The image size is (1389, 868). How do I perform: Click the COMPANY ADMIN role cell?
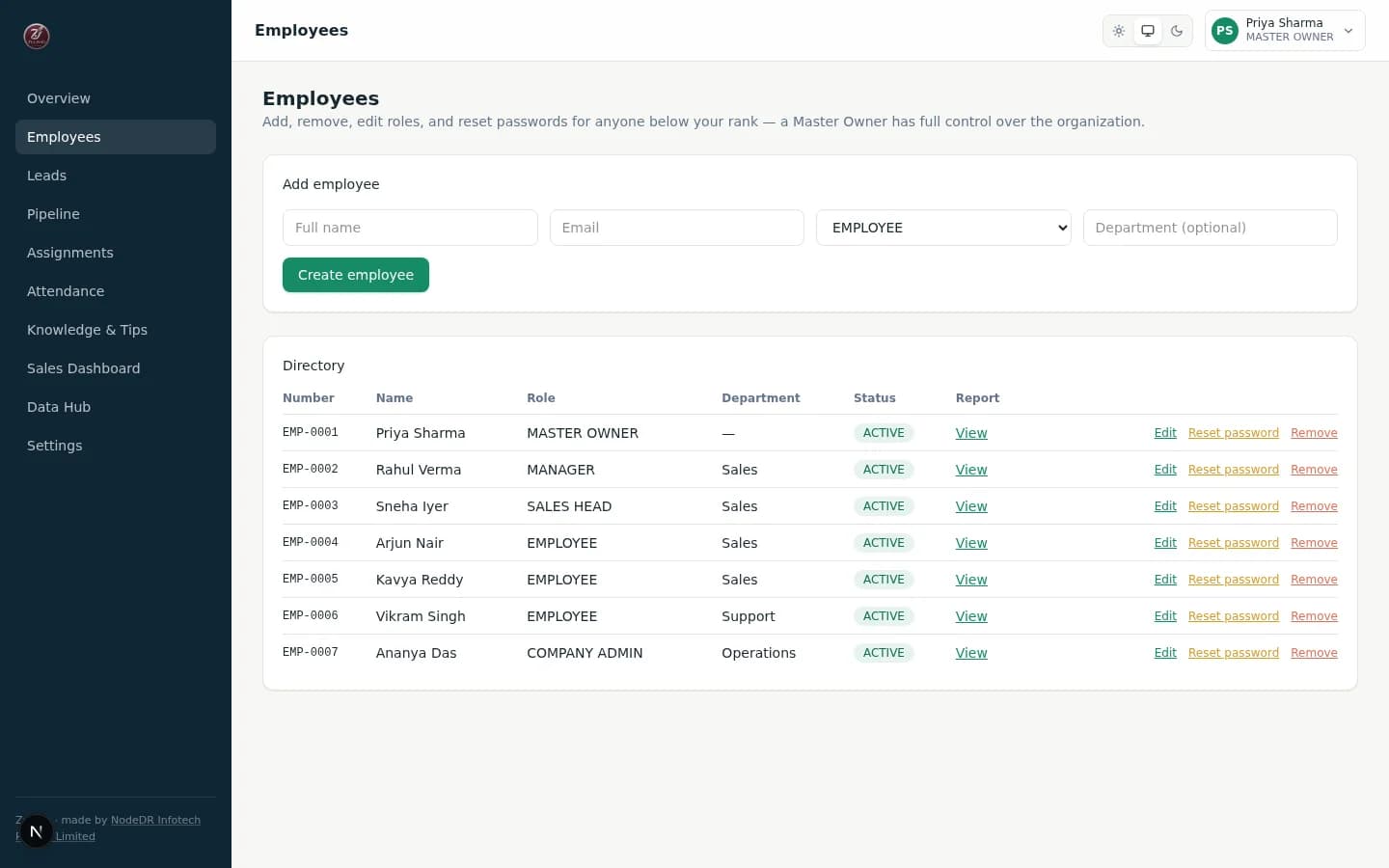[585, 653]
